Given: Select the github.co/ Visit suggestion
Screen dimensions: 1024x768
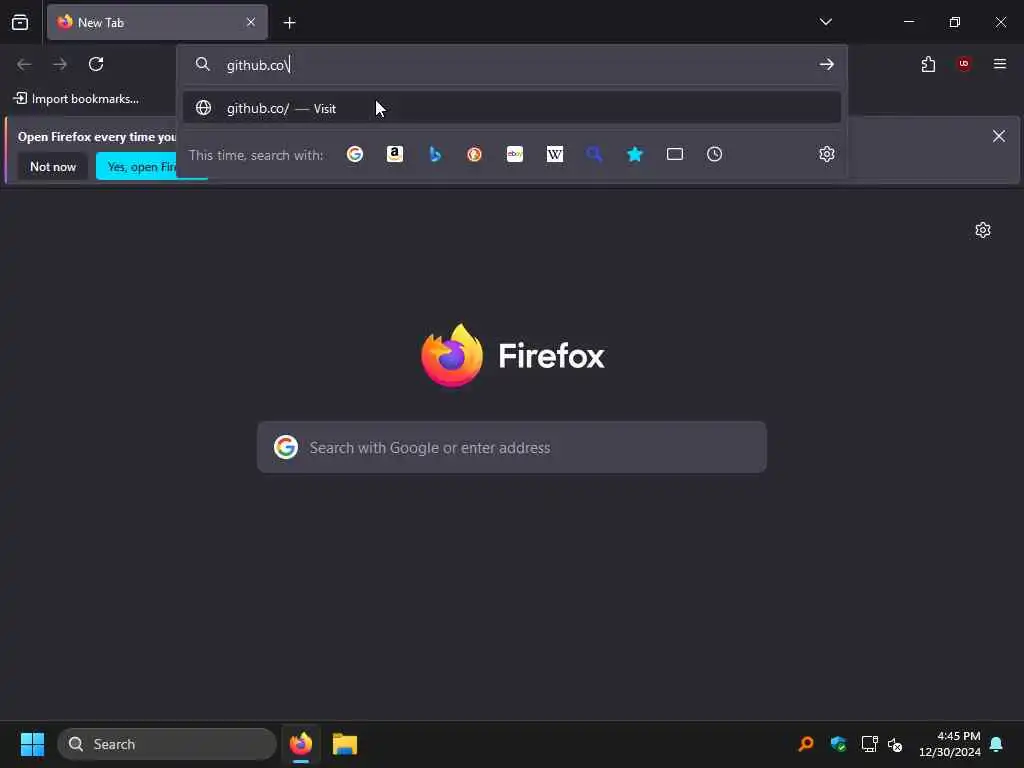Looking at the screenshot, I should [x=512, y=108].
